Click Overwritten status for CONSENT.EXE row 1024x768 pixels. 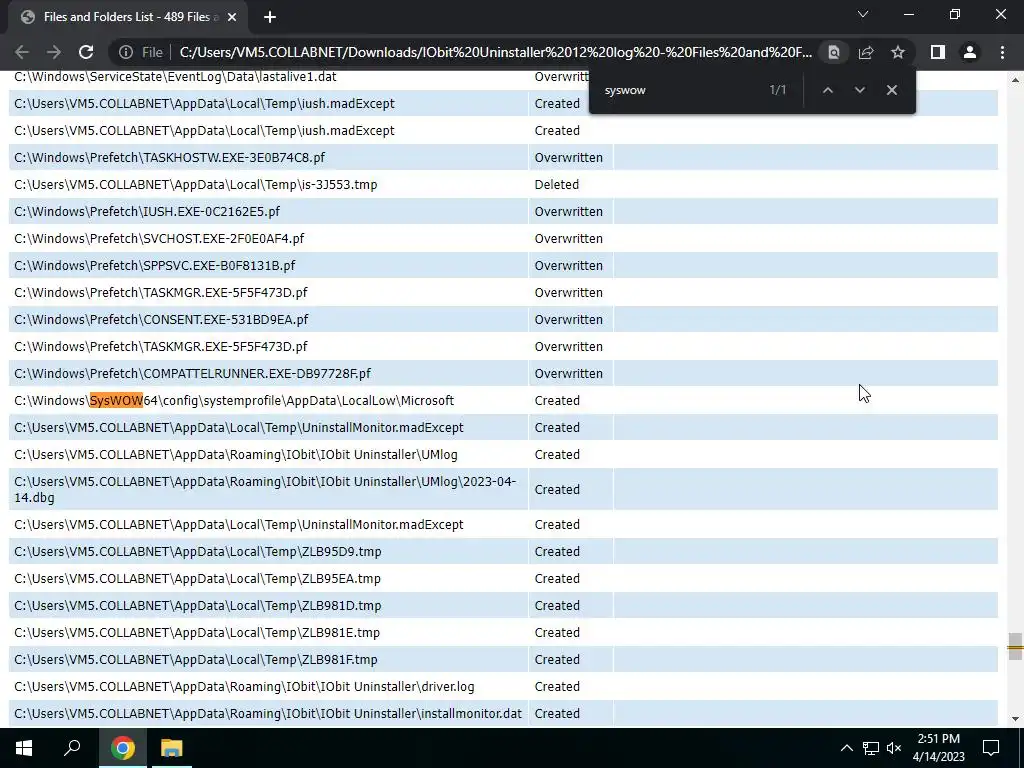(569, 319)
